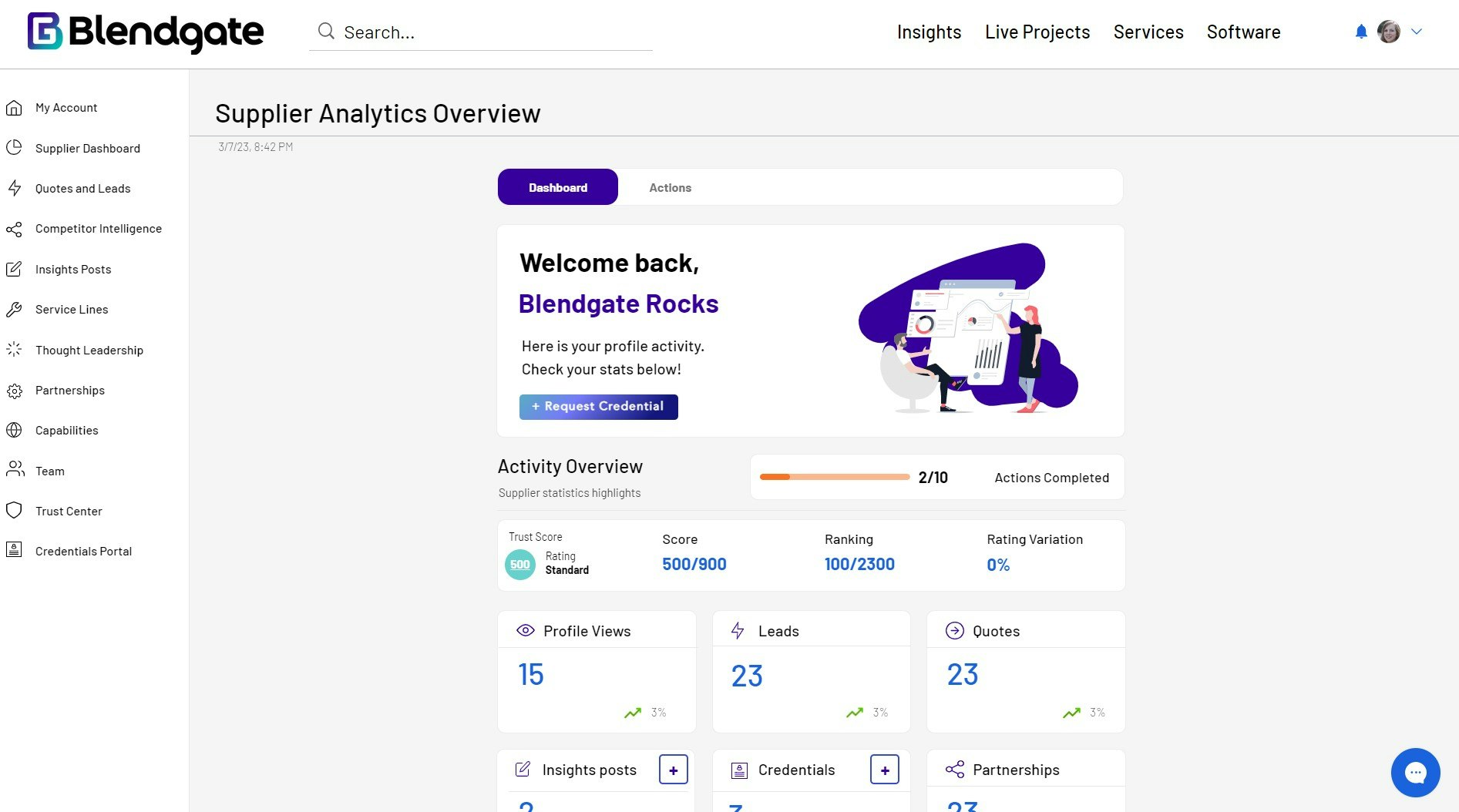Screen dimensions: 1459x812
Task: Open the Trust Center page
Action: click(69, 512)
